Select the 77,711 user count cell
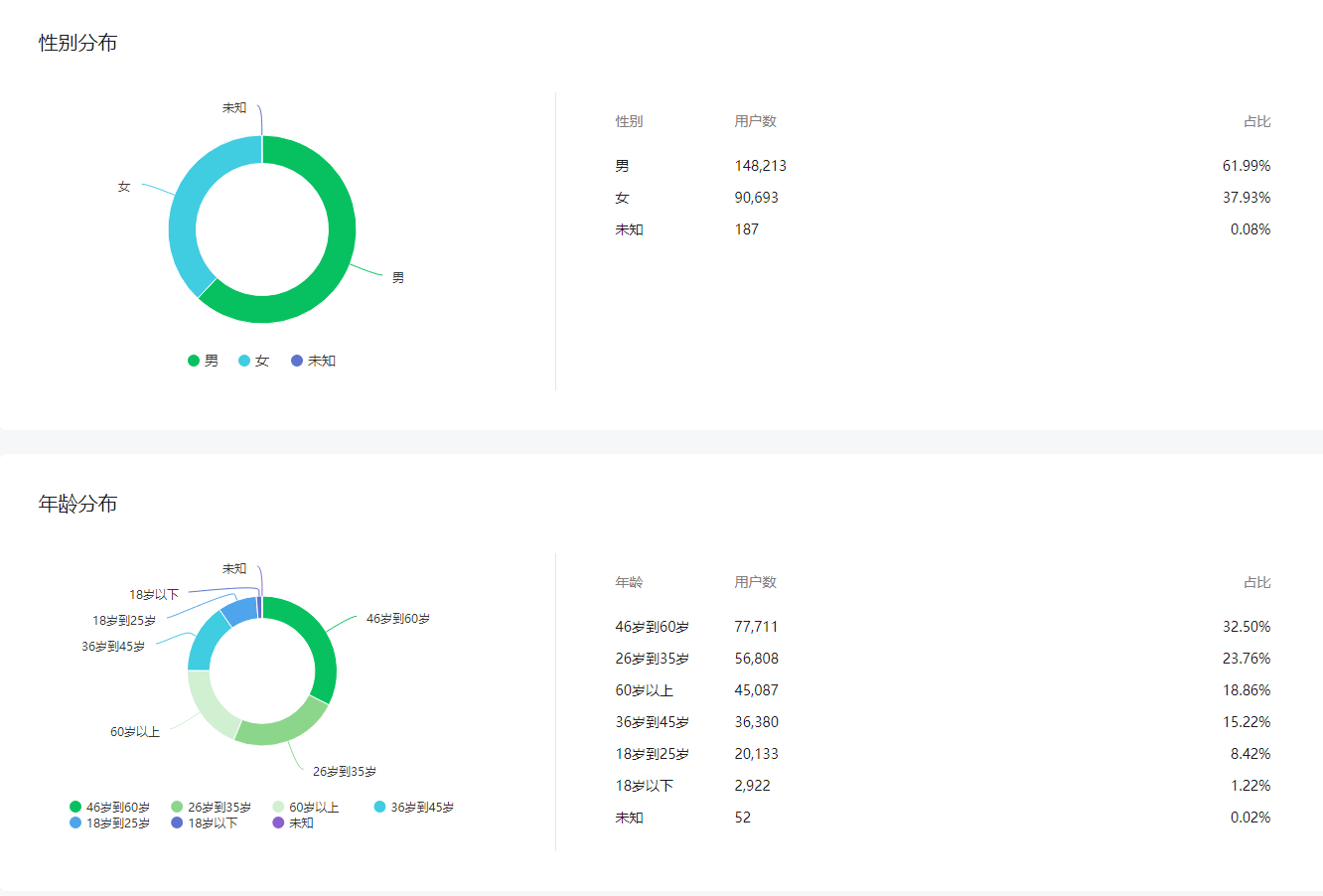Viewport: 1323px width, 896px height. [757, 627]
